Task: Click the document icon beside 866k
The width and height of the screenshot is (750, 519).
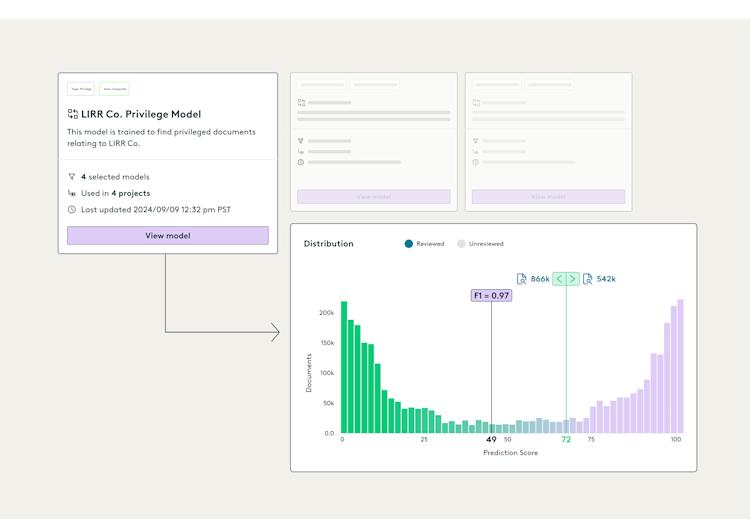Action: click(522, 279)
